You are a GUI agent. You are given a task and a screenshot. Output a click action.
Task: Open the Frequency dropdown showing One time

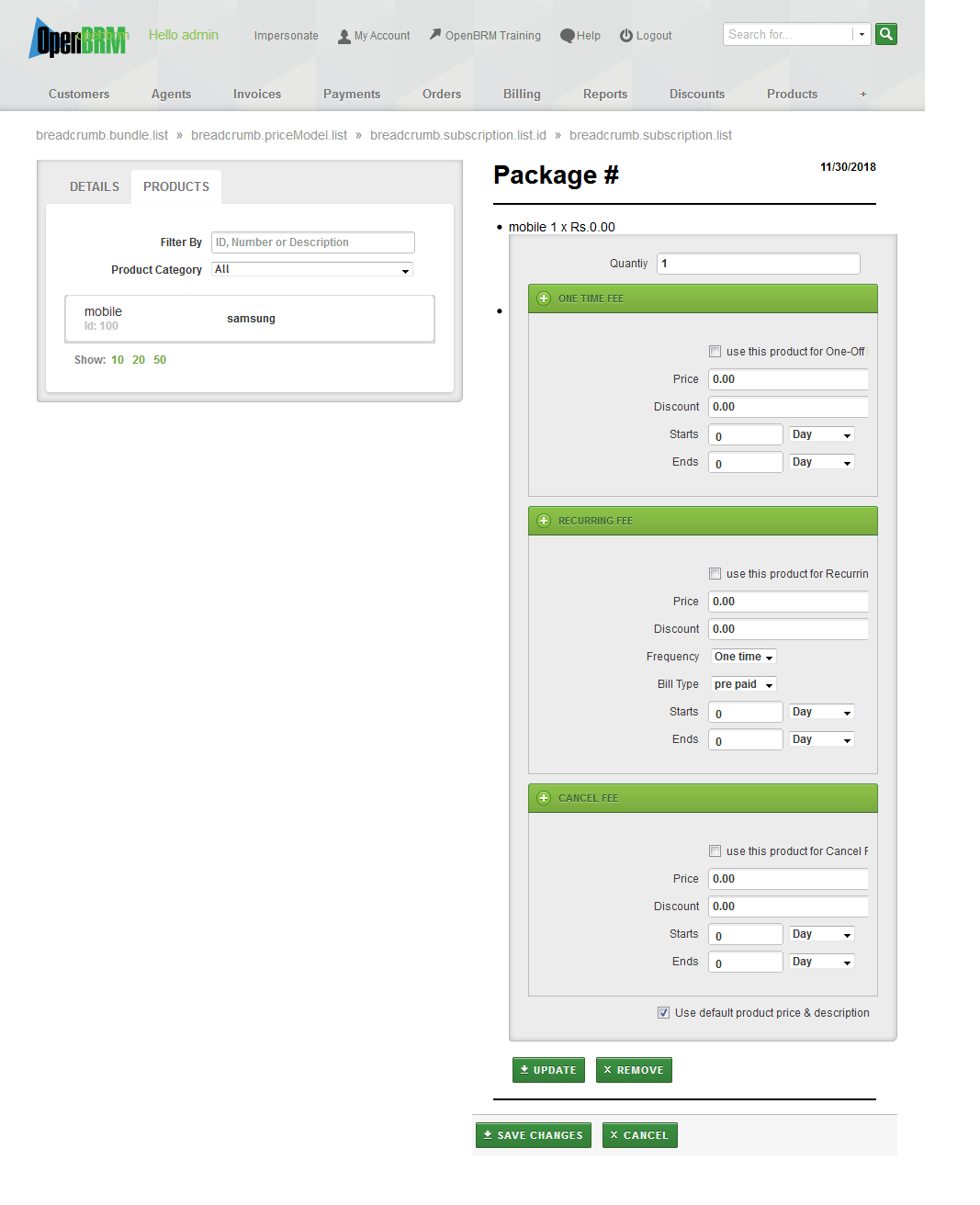click(743, 657)
